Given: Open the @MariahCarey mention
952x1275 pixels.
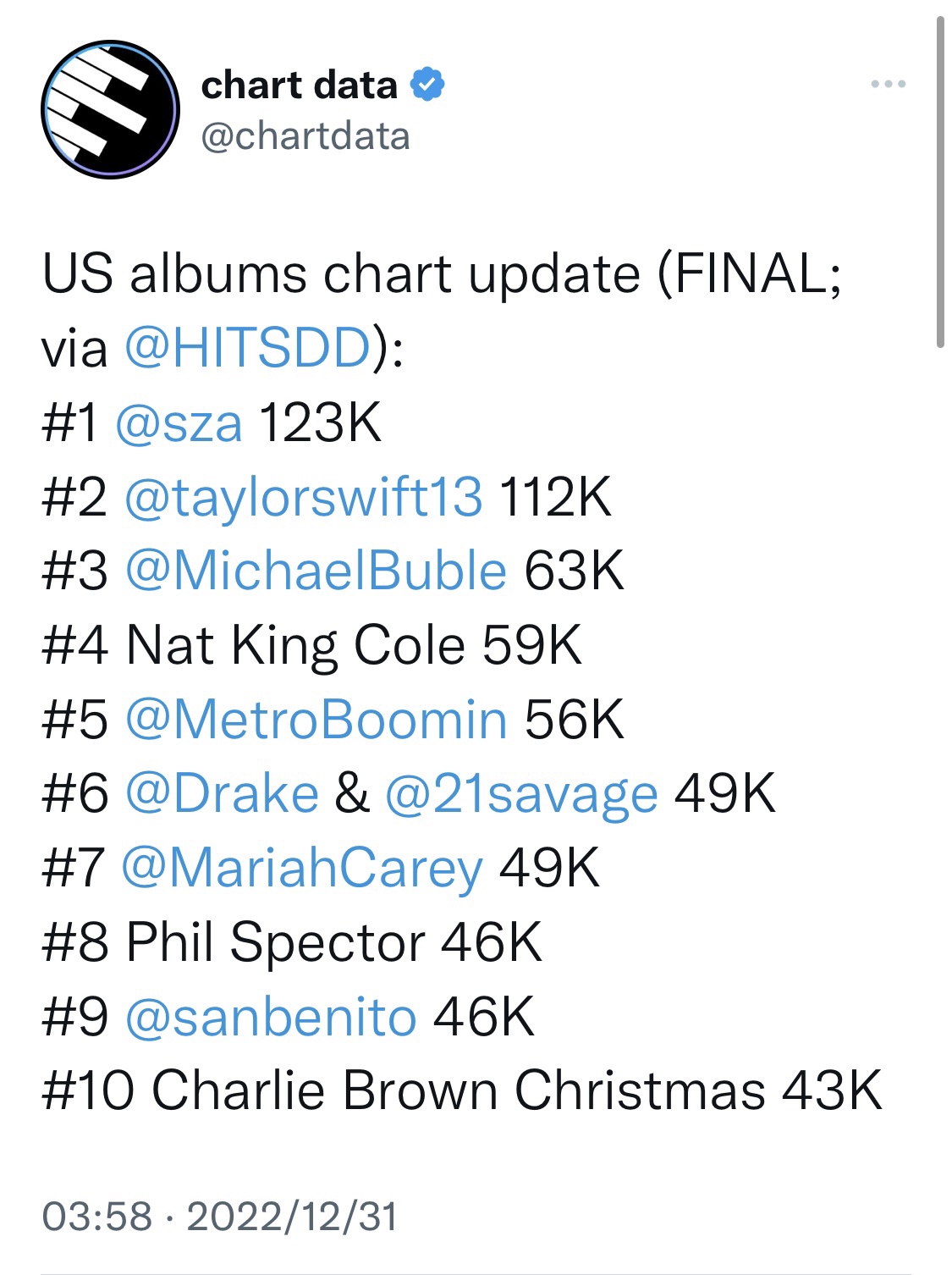Looking at the screenshot, I should [302, 869].
